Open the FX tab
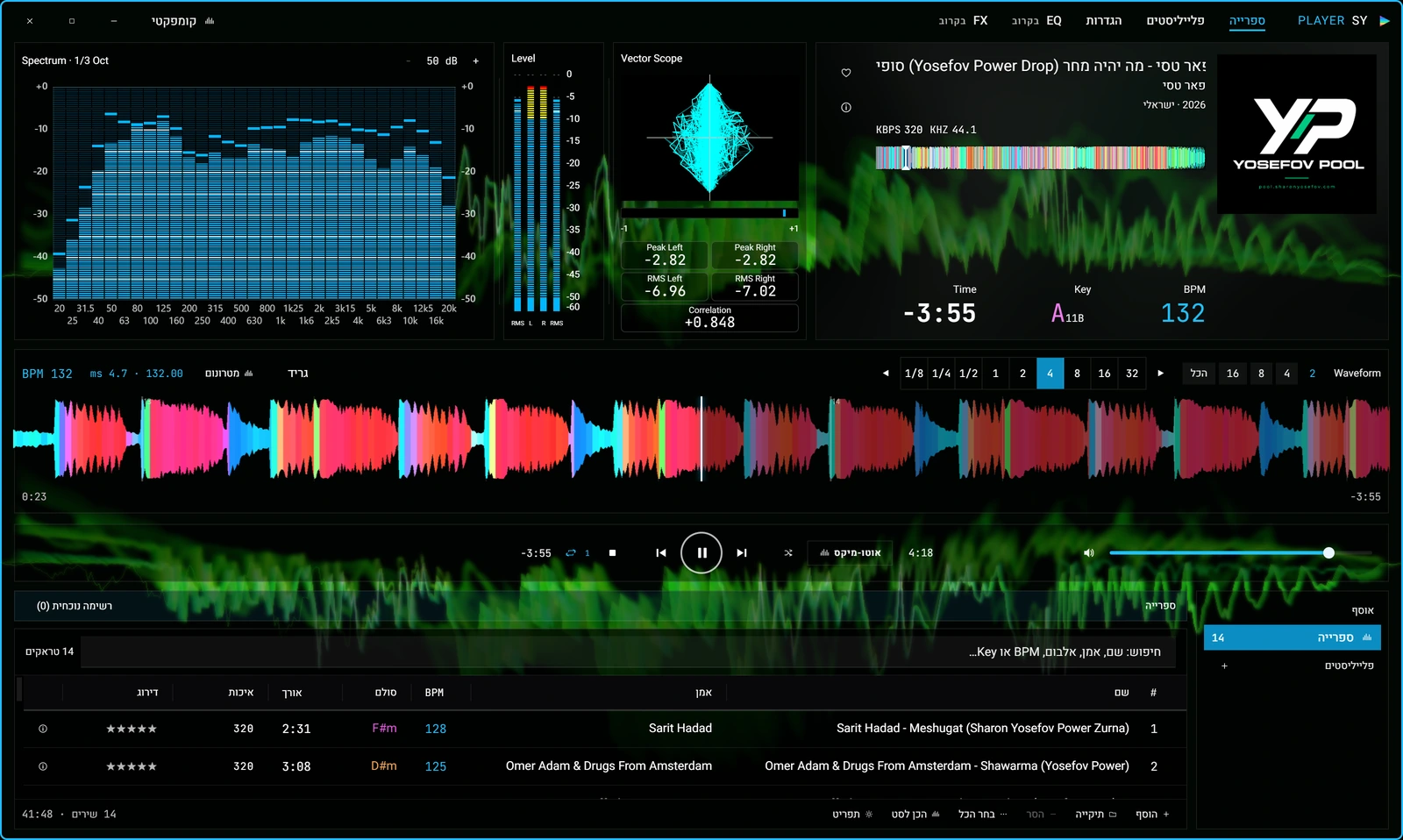1403x840 pixels. 963,21
